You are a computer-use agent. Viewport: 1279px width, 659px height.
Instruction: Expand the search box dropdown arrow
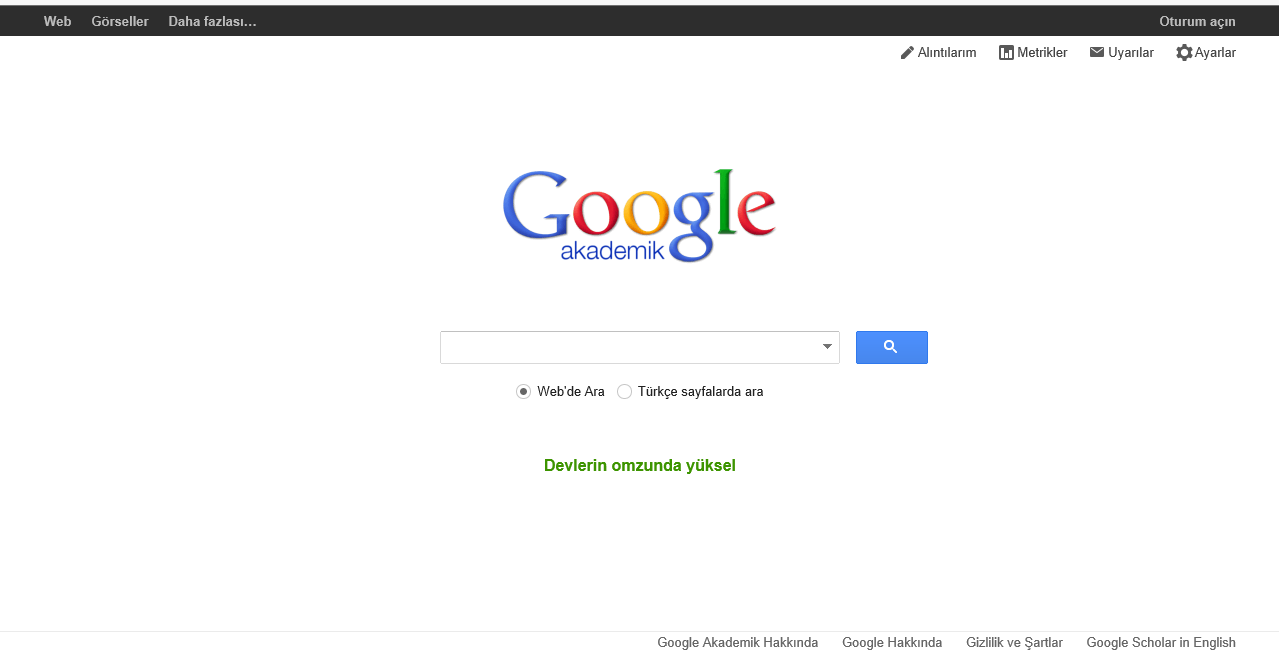(x=827, y=347)
